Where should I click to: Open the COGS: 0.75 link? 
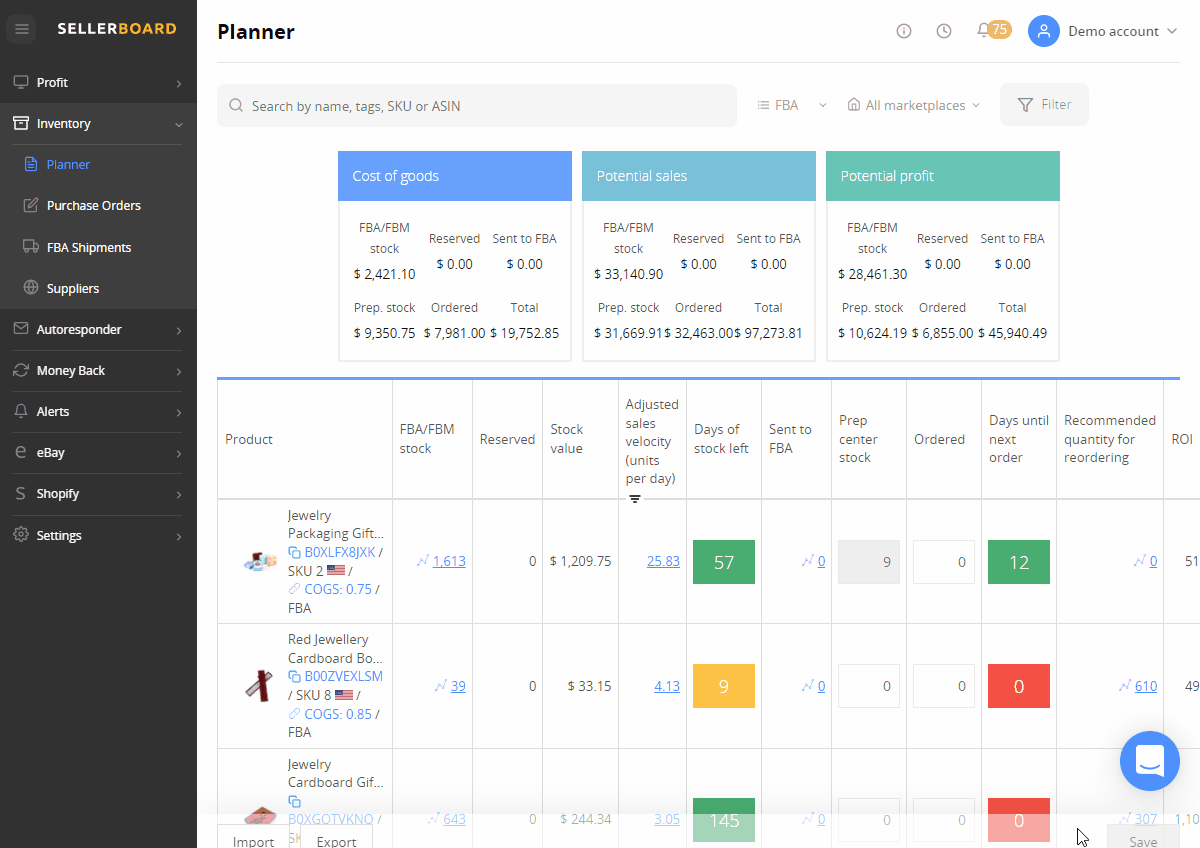338,589
